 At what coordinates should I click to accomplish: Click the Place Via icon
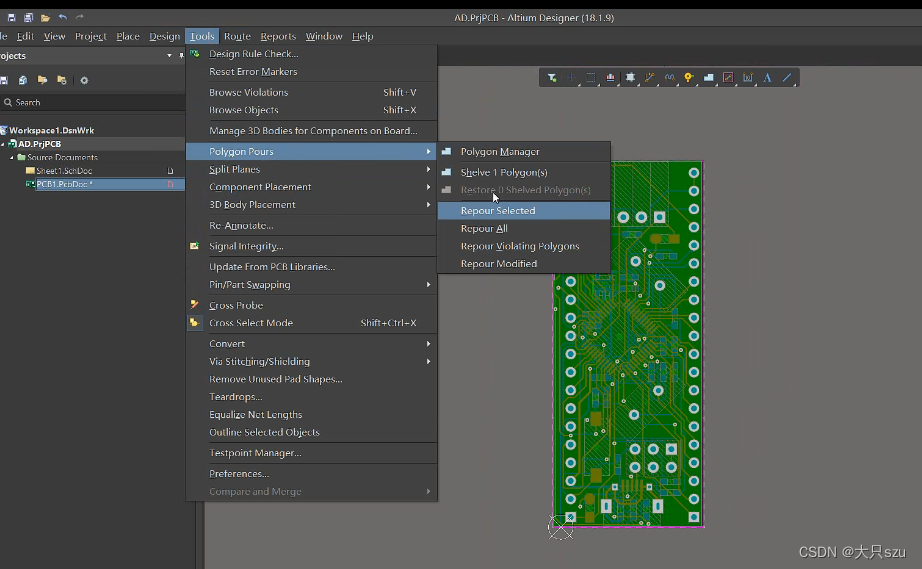coord(689,77)
